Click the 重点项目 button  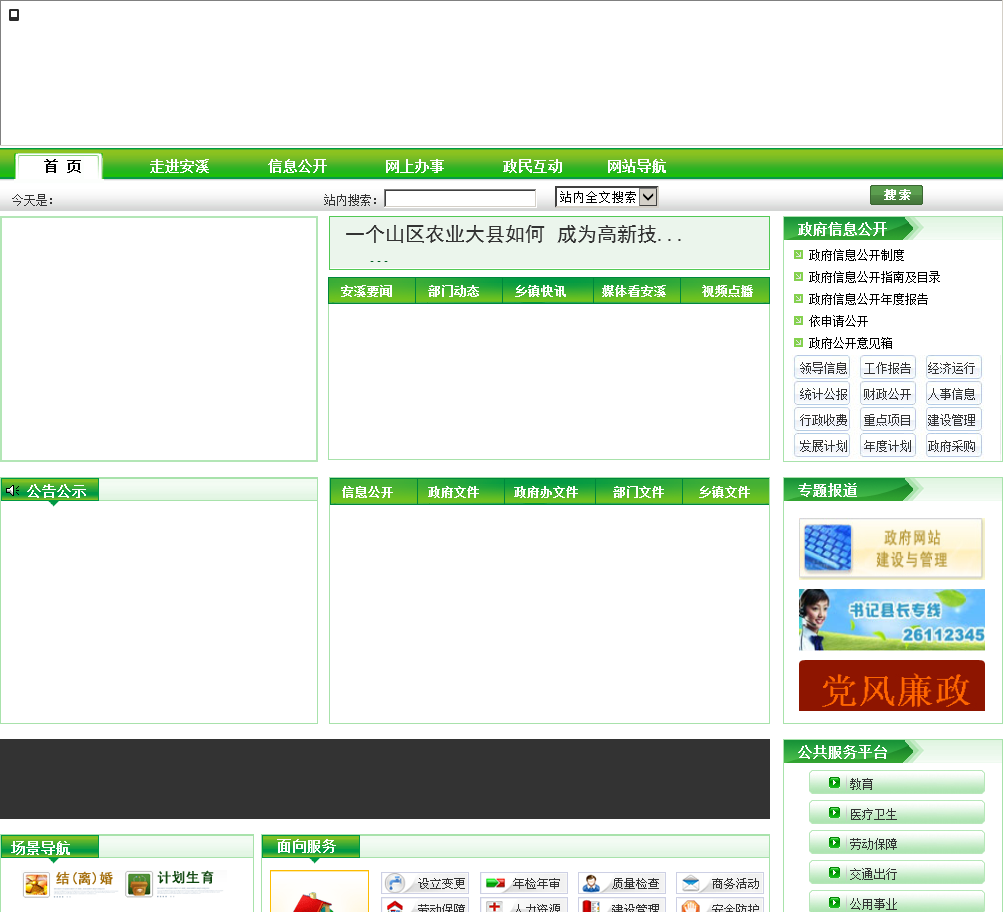point(887,420)
